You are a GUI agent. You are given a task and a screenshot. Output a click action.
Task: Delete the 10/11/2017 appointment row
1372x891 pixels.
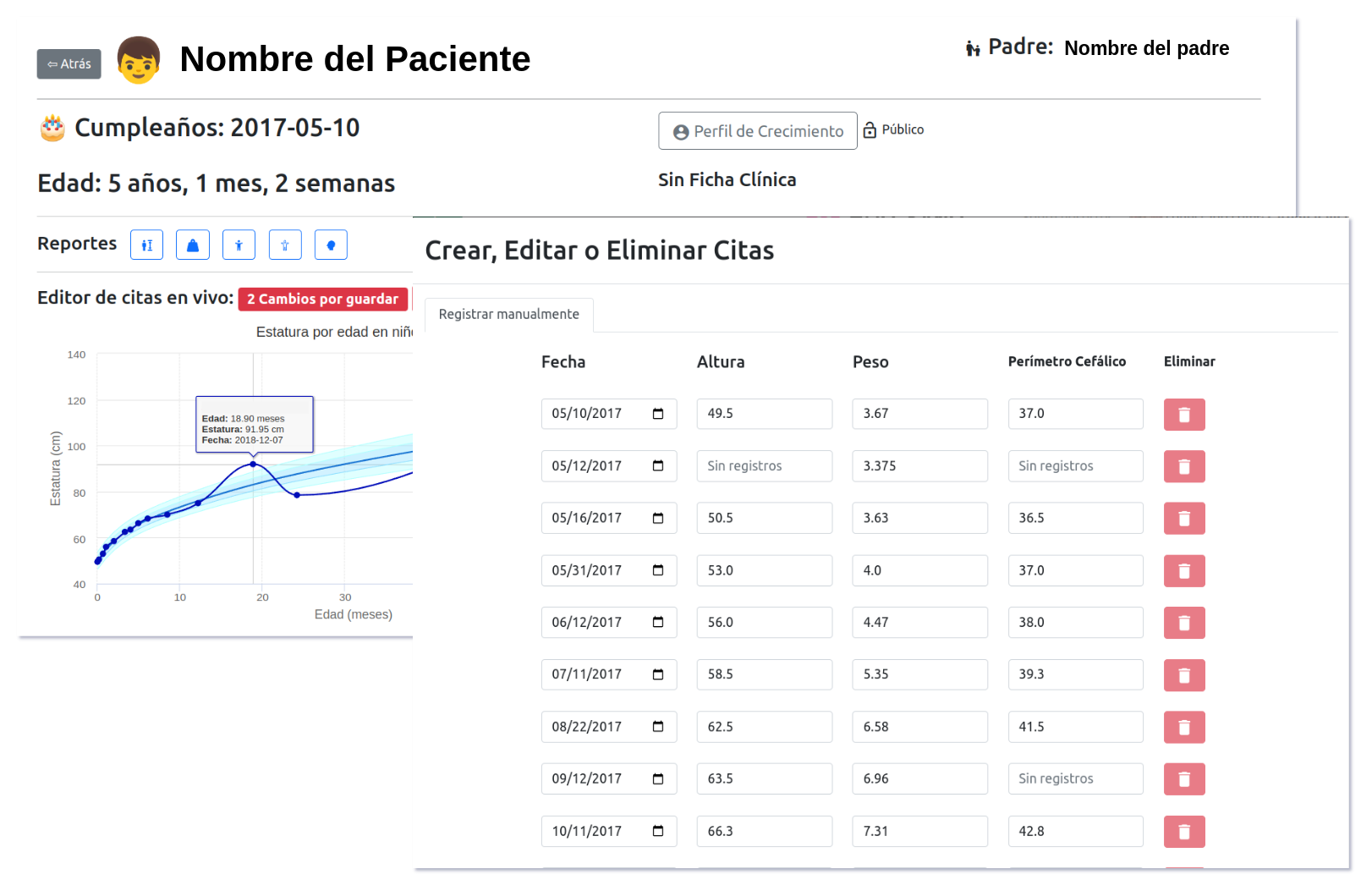(1184, 832)
